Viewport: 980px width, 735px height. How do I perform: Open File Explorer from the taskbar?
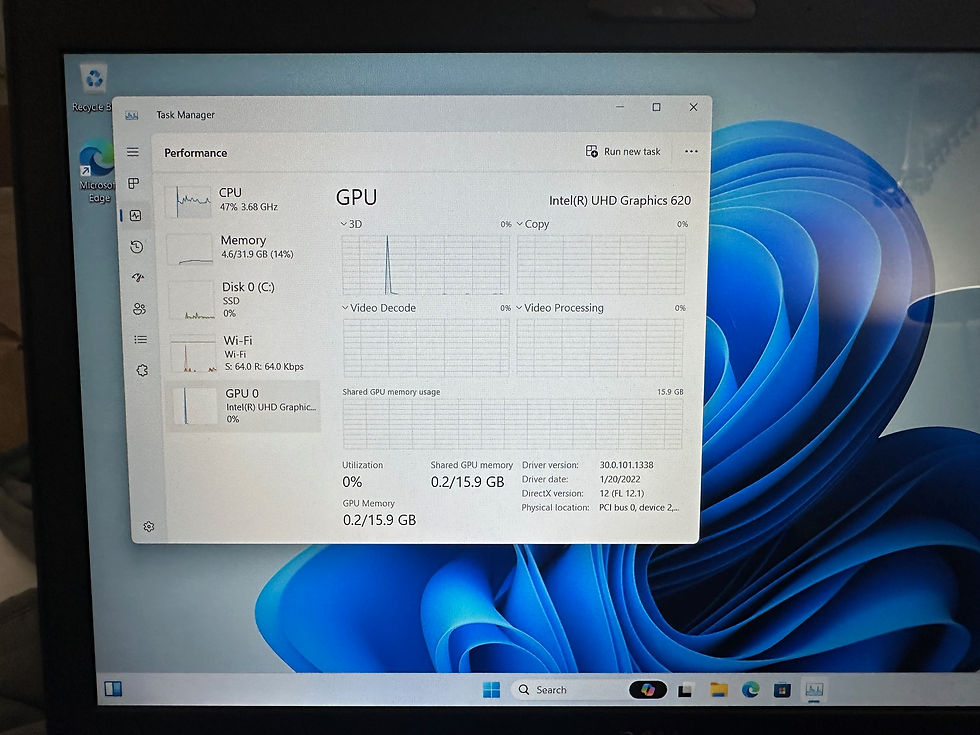pos(718,690)
